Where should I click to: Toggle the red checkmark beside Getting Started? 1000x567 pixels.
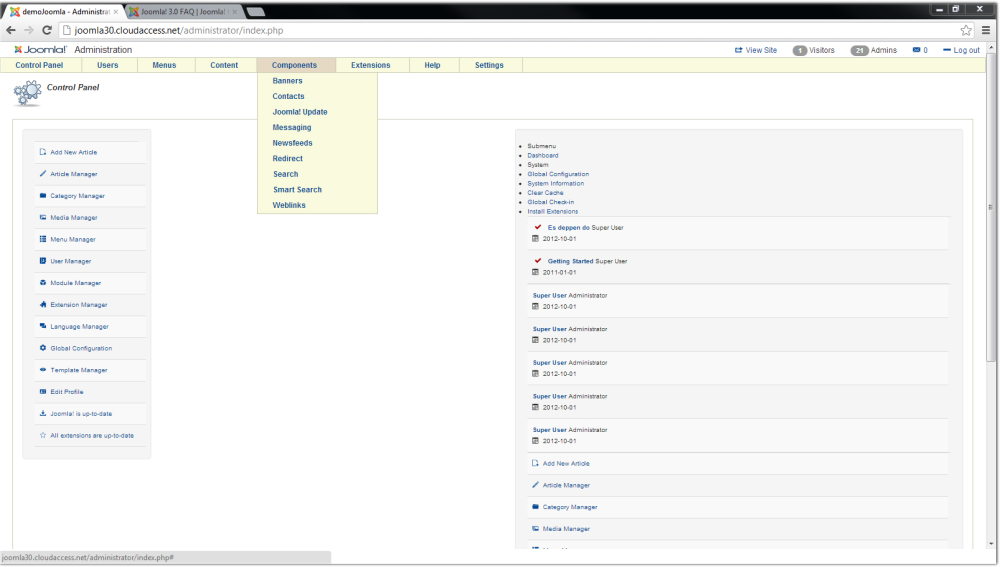point(537,261)
